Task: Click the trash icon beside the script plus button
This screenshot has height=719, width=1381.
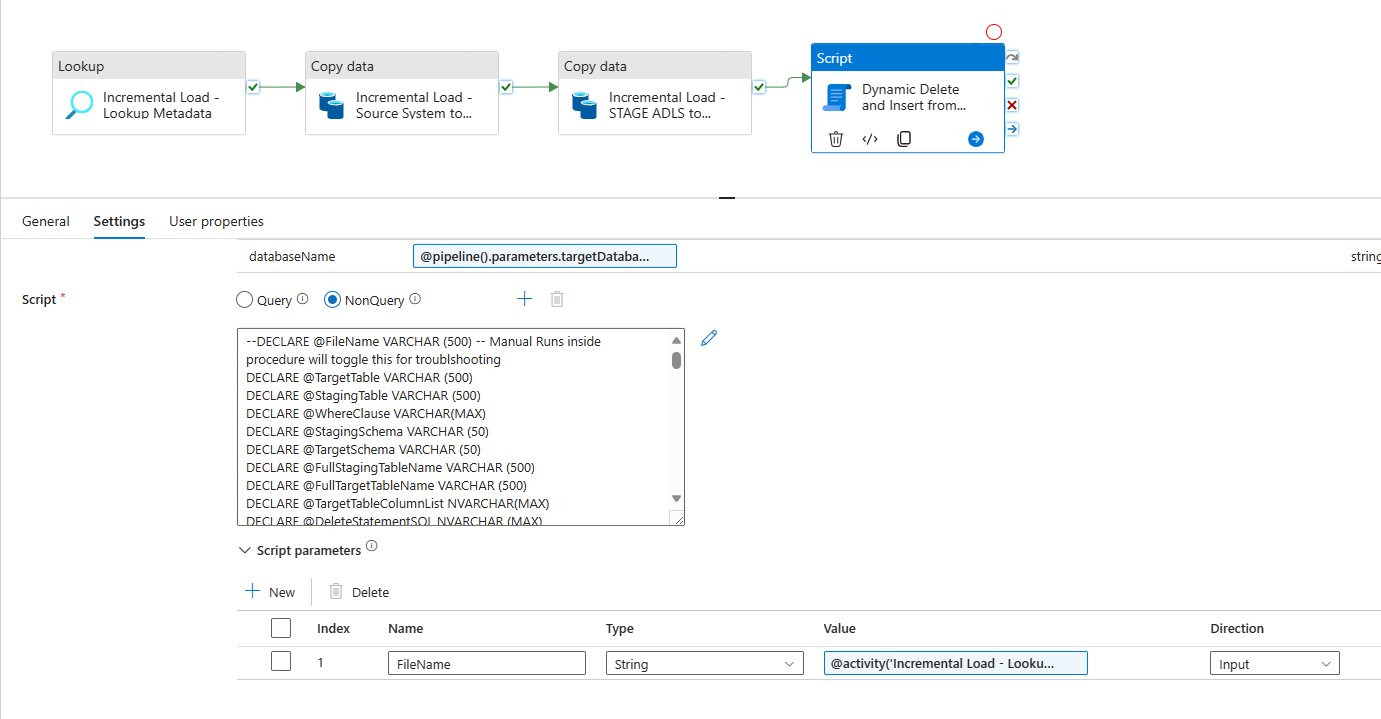Action: (x=557, y=298)
